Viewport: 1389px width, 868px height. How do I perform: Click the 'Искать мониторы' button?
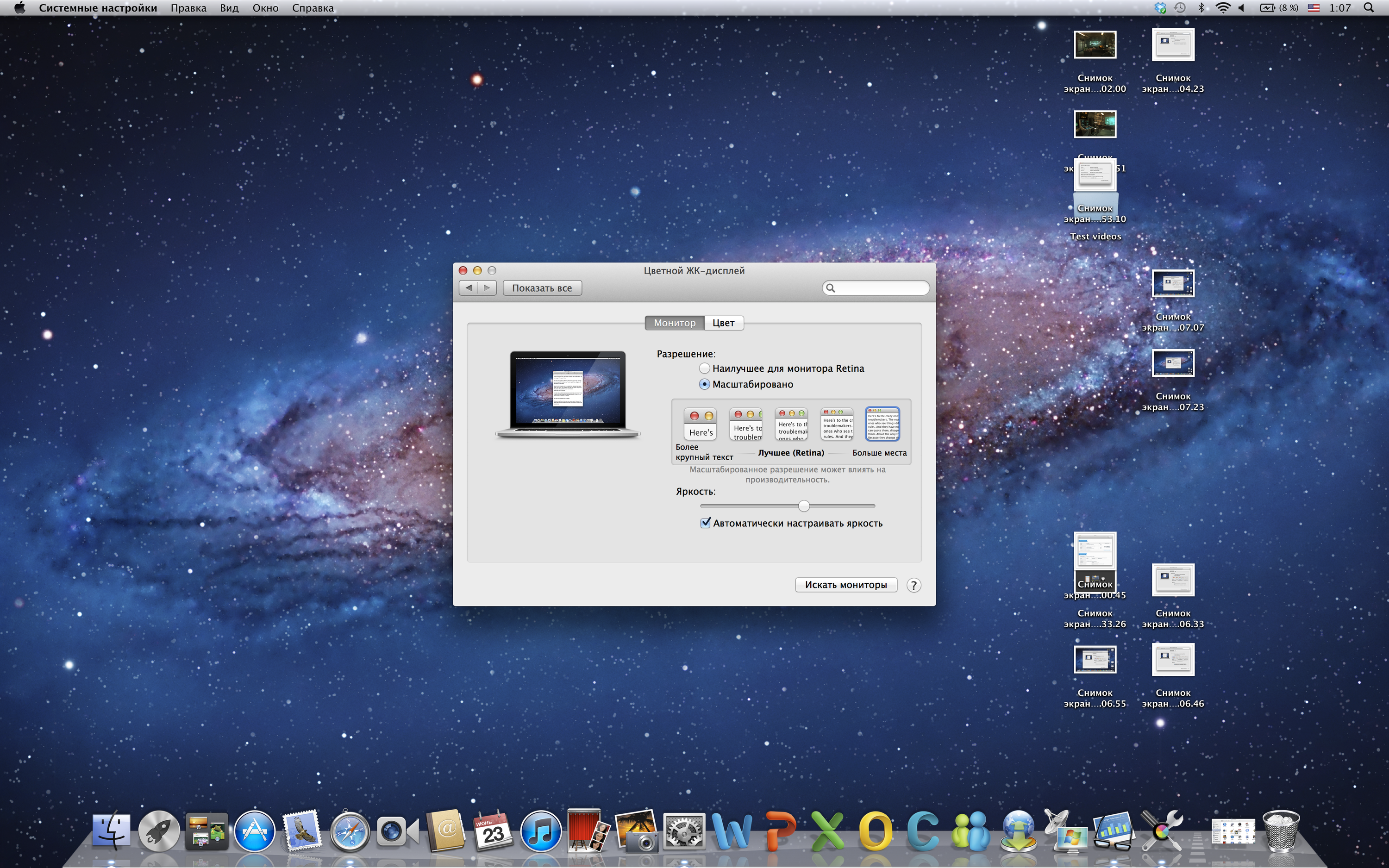tap(845, 585)
